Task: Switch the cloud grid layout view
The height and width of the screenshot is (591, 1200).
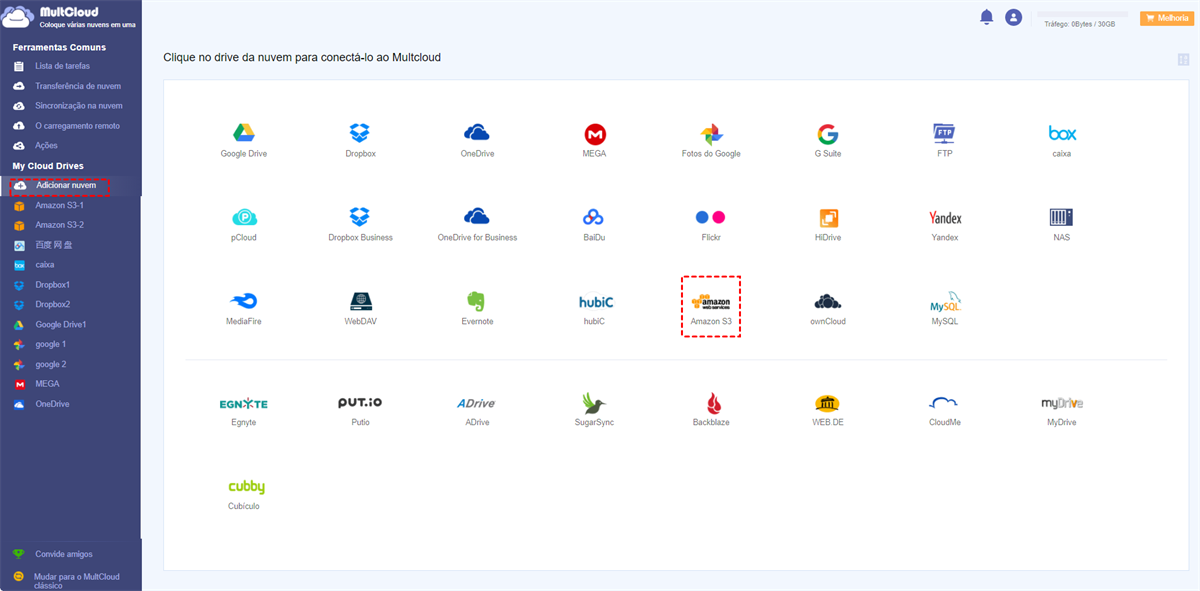Action: point(1183,60)
